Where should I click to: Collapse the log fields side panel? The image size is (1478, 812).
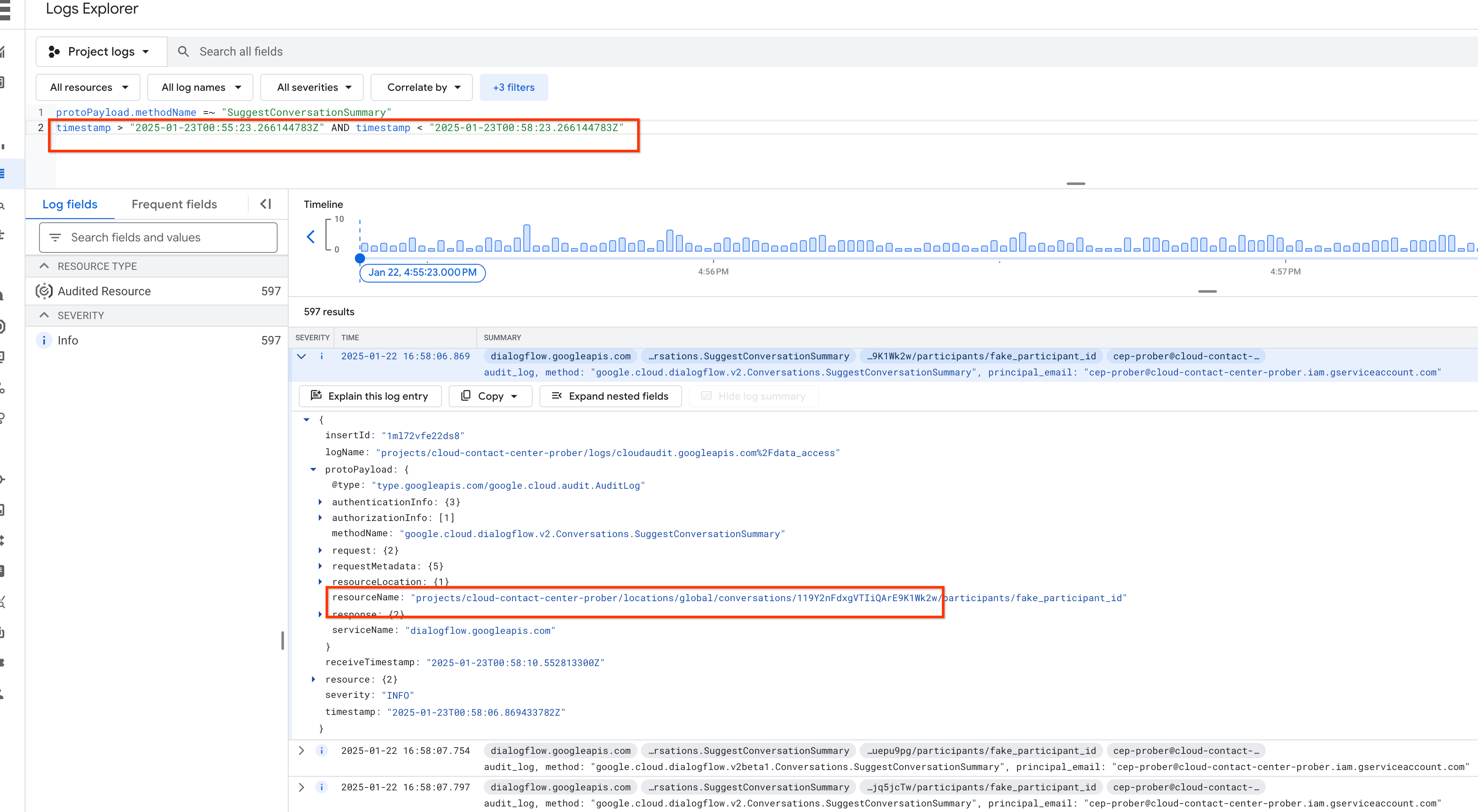[x=266, y=204]
